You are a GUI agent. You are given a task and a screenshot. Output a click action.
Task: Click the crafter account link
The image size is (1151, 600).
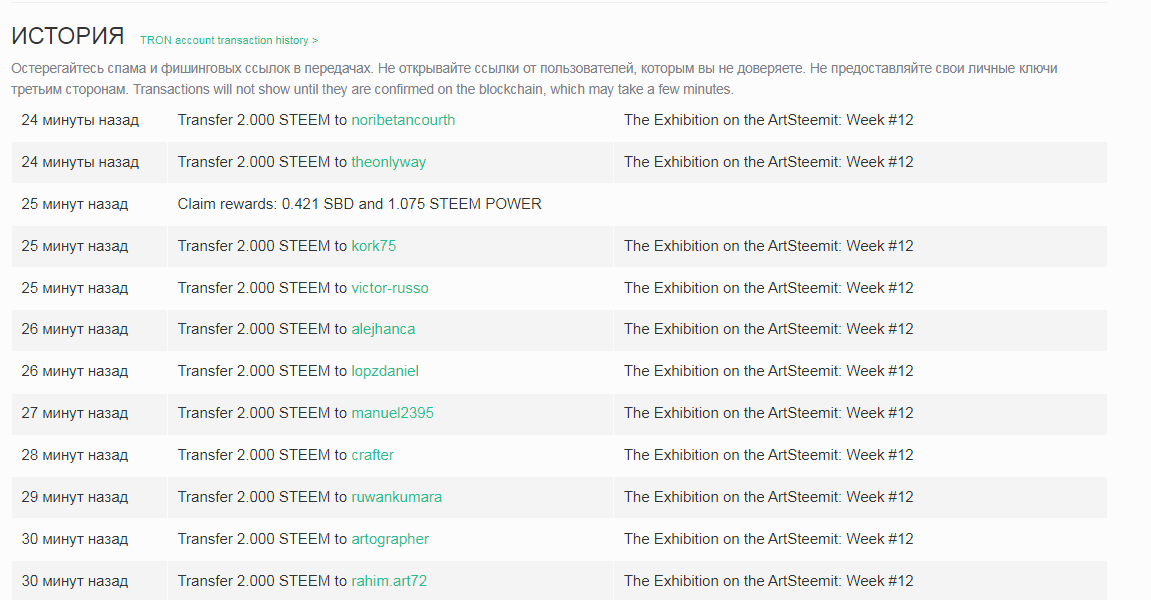(372, 455)
